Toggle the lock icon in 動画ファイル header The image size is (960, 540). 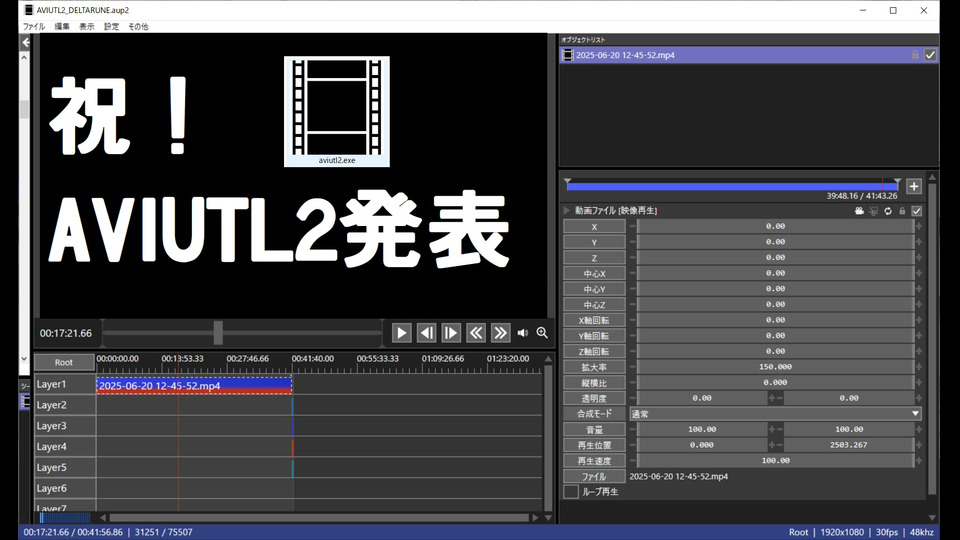pos(902,211)
